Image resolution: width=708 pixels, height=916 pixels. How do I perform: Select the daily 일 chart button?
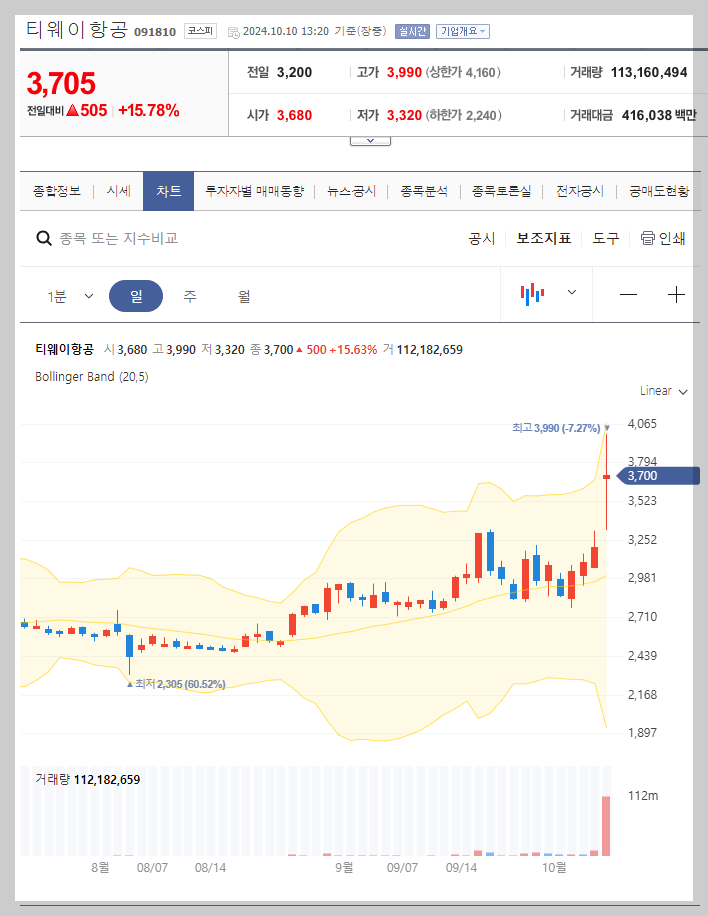[x=135, y=295]
